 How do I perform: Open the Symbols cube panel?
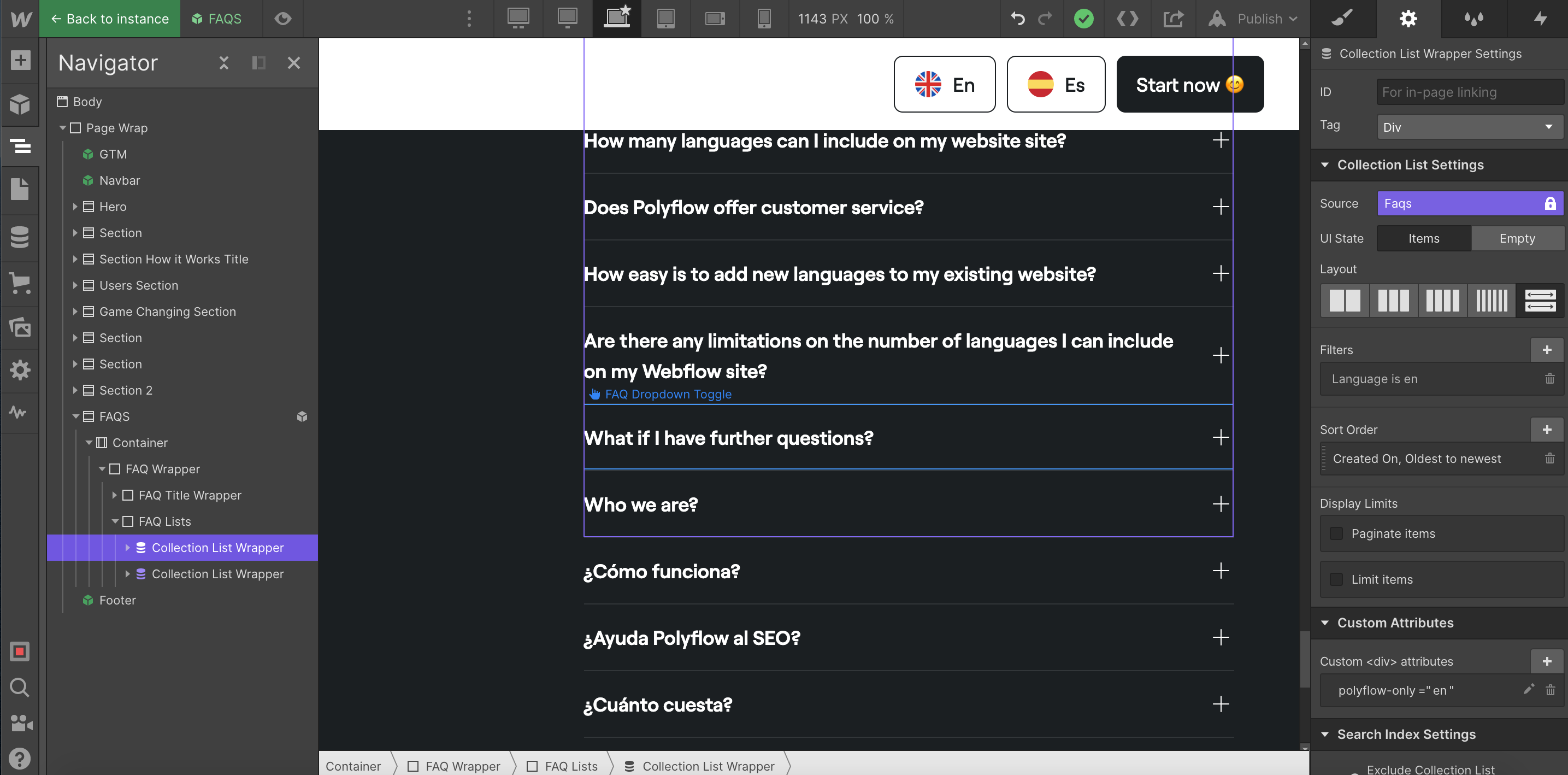(x=20, y=104)
